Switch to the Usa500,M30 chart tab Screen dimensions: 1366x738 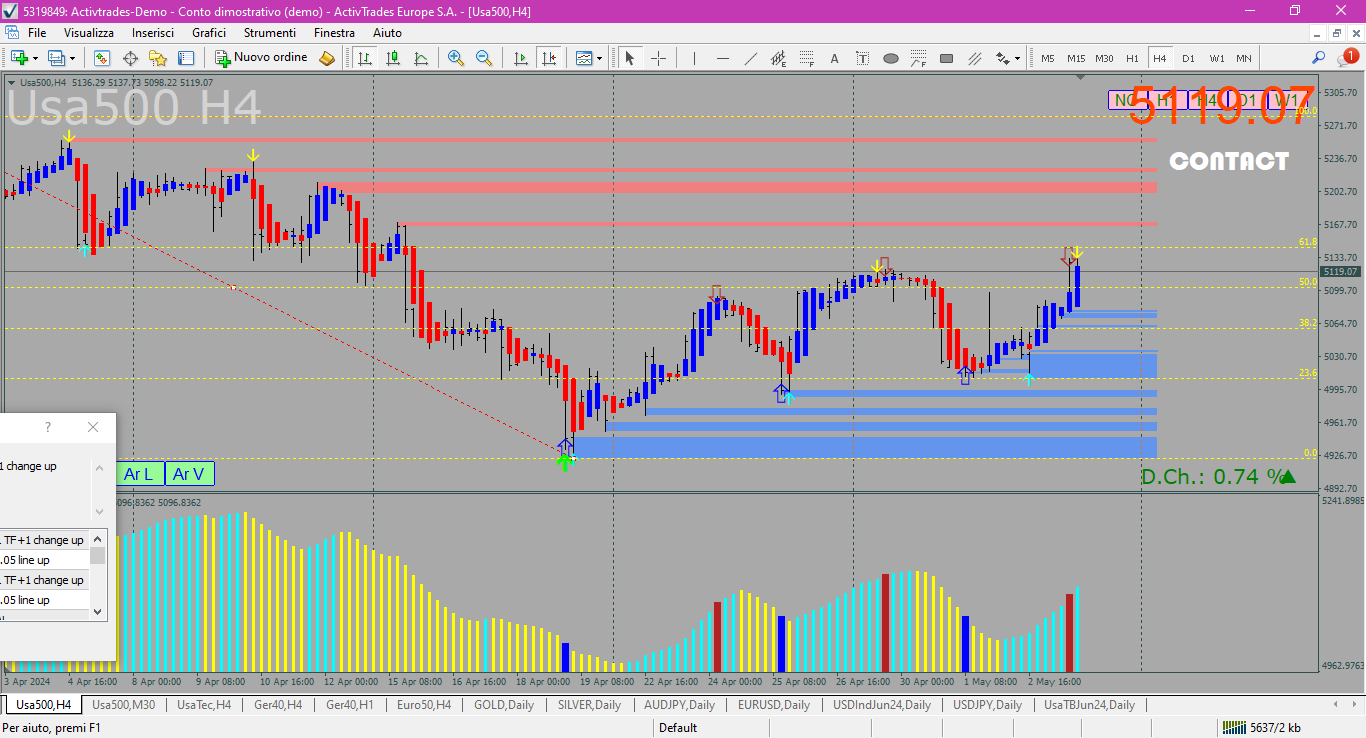tap(123, 705)
